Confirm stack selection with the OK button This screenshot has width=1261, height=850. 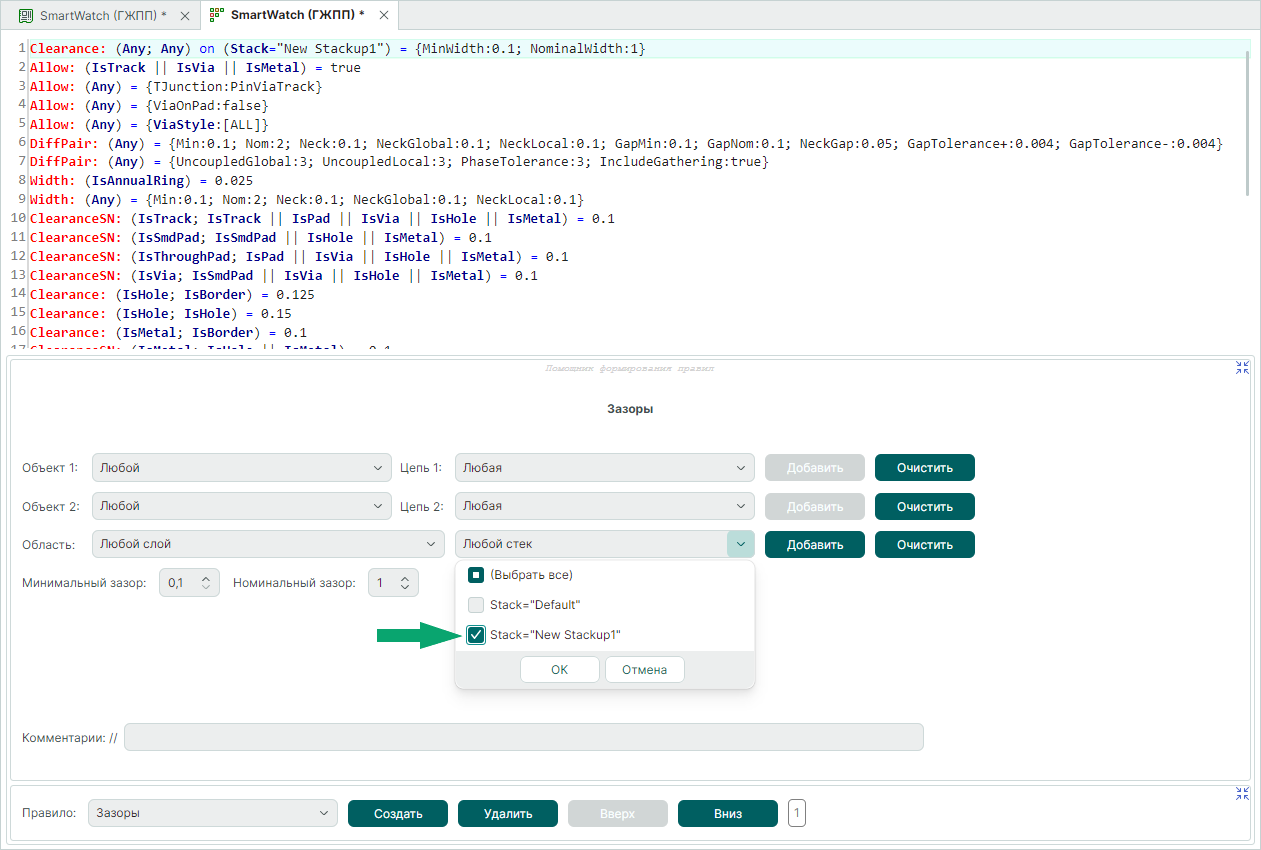[x=559, y=669]
